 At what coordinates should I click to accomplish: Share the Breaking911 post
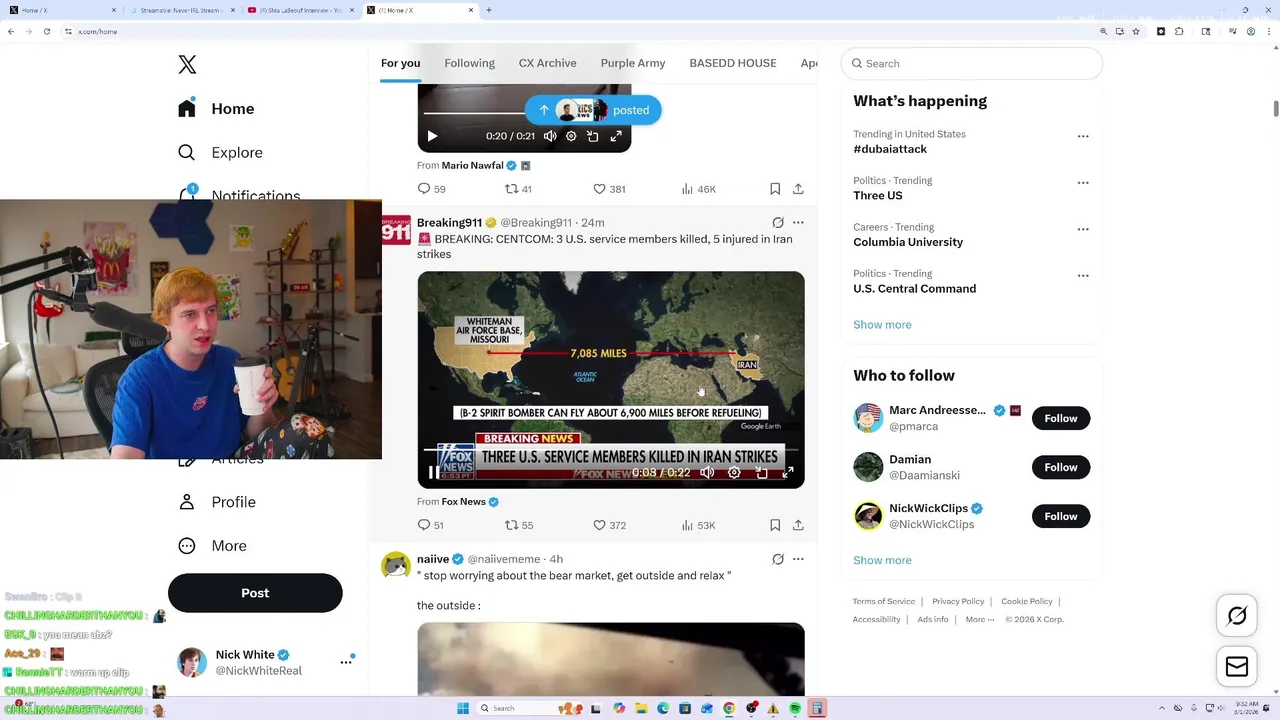(798, 525)
